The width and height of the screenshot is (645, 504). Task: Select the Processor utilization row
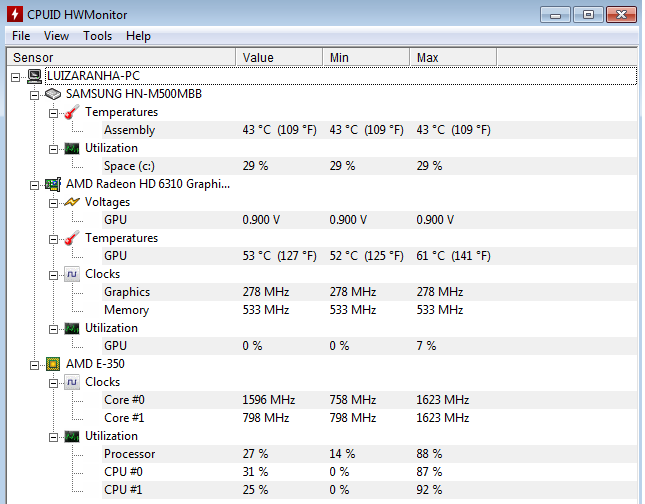pyautogui.click(x=369, y=454)
